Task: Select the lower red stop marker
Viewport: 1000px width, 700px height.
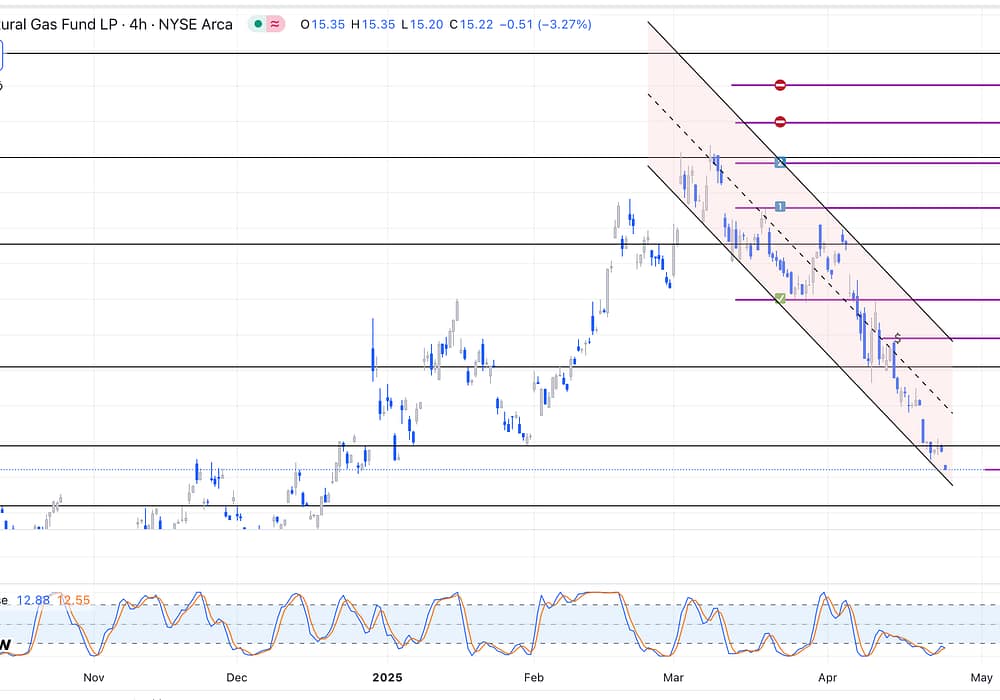Action: click(780, 122)
